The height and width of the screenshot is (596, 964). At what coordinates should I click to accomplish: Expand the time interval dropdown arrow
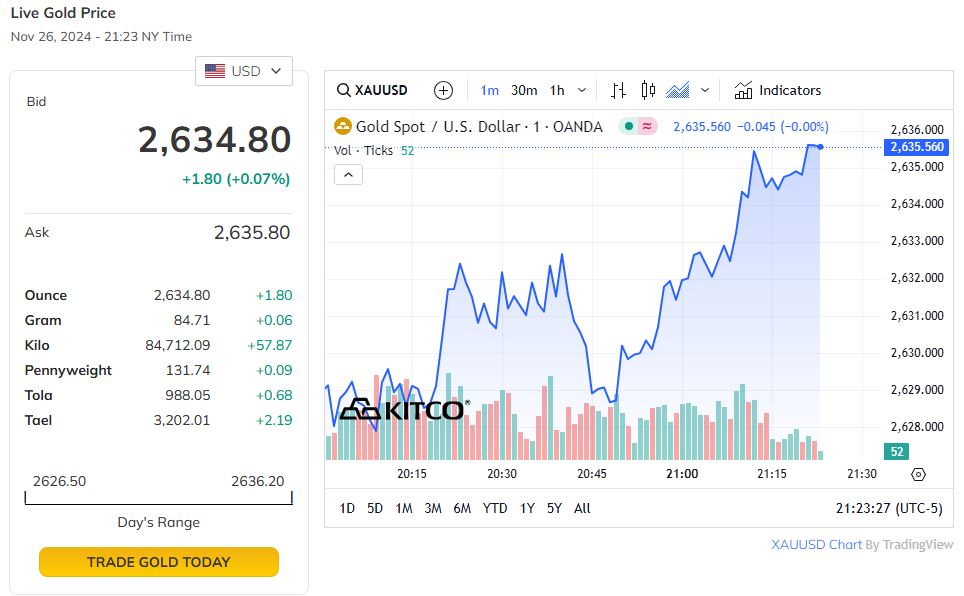click(582, 90)
